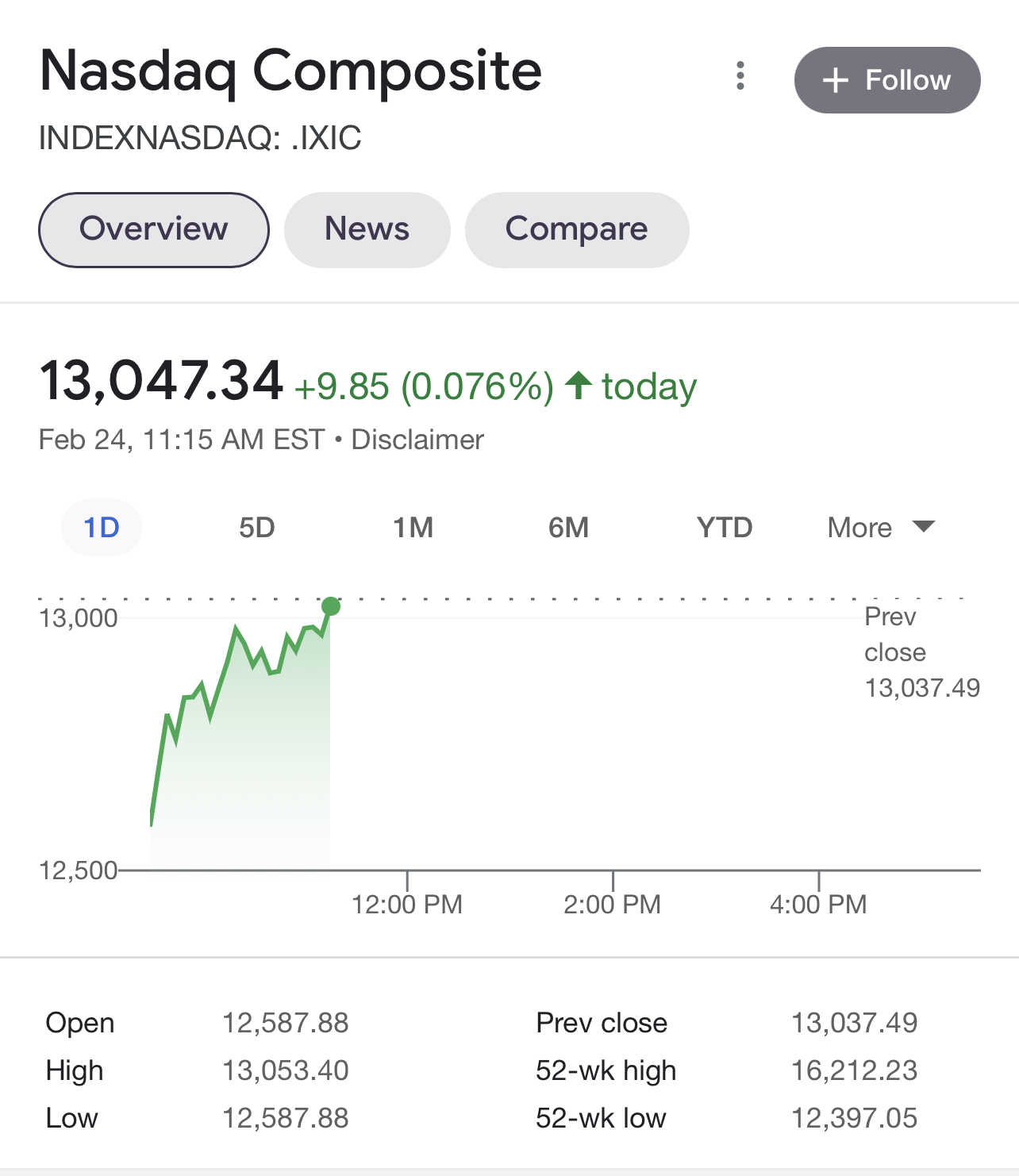
Task: Switch to the Overview tab
Action: (154, 229)
